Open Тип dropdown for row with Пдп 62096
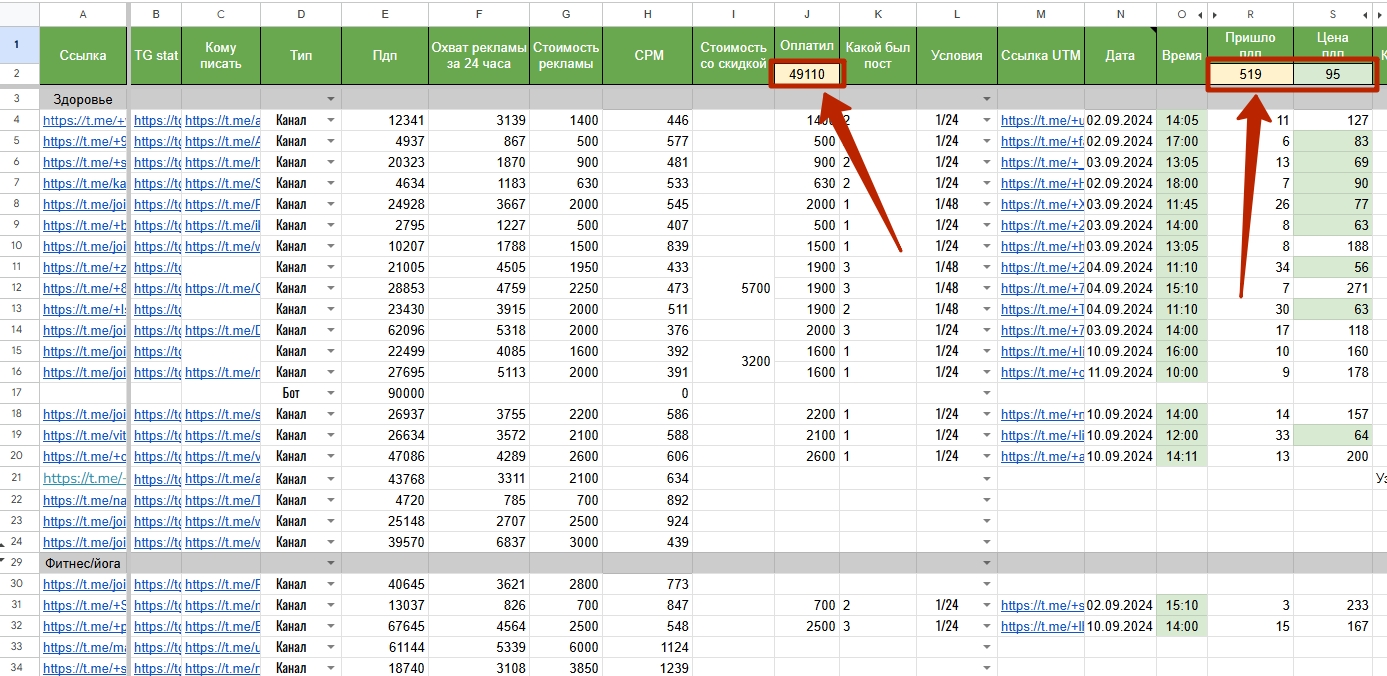 tap(331, 331)
